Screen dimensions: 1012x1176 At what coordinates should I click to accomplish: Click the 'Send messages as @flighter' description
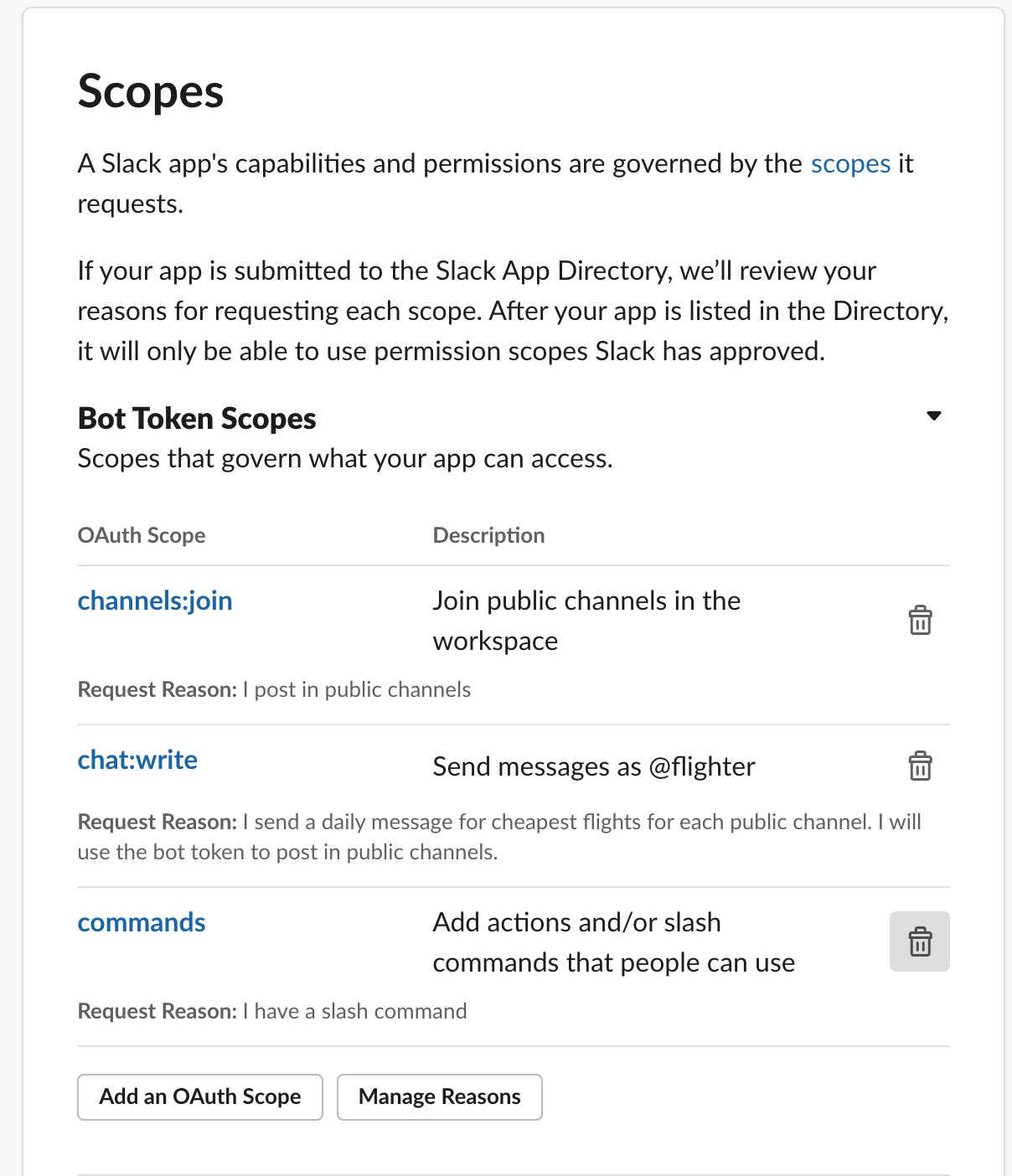(594, 766)
